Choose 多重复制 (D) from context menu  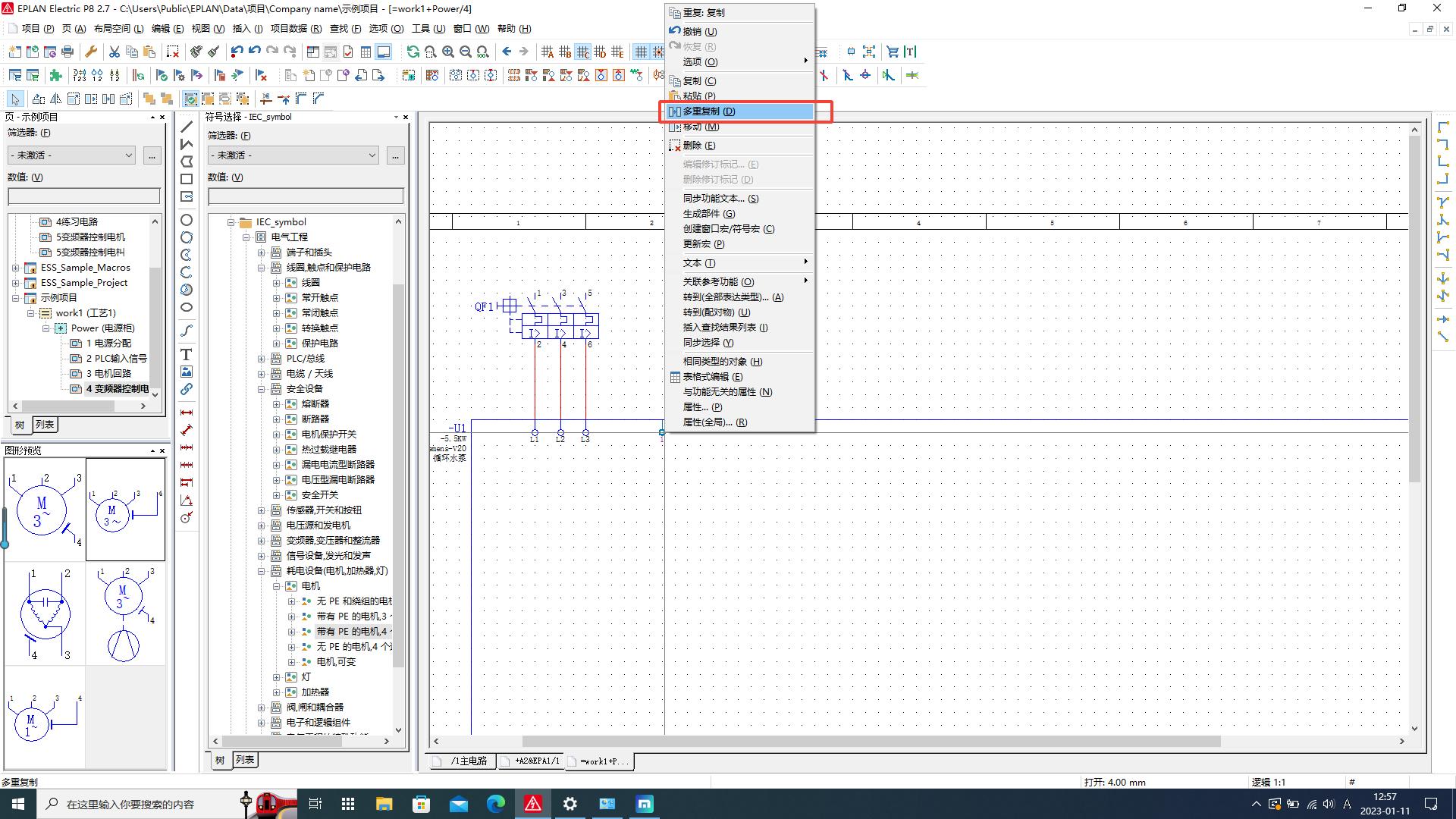click(708, 111)
